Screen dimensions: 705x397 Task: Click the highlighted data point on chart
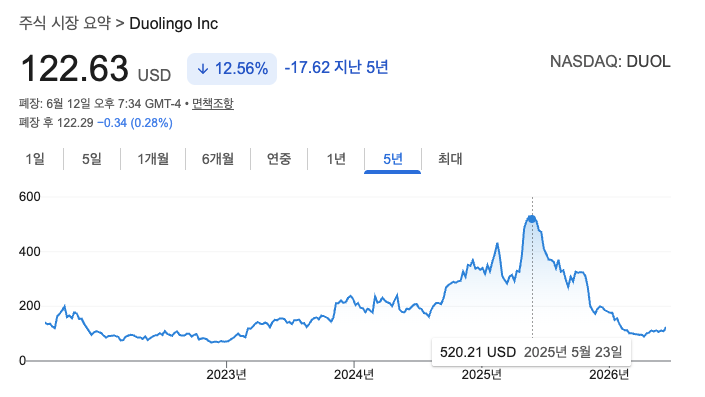pos(532,219)
